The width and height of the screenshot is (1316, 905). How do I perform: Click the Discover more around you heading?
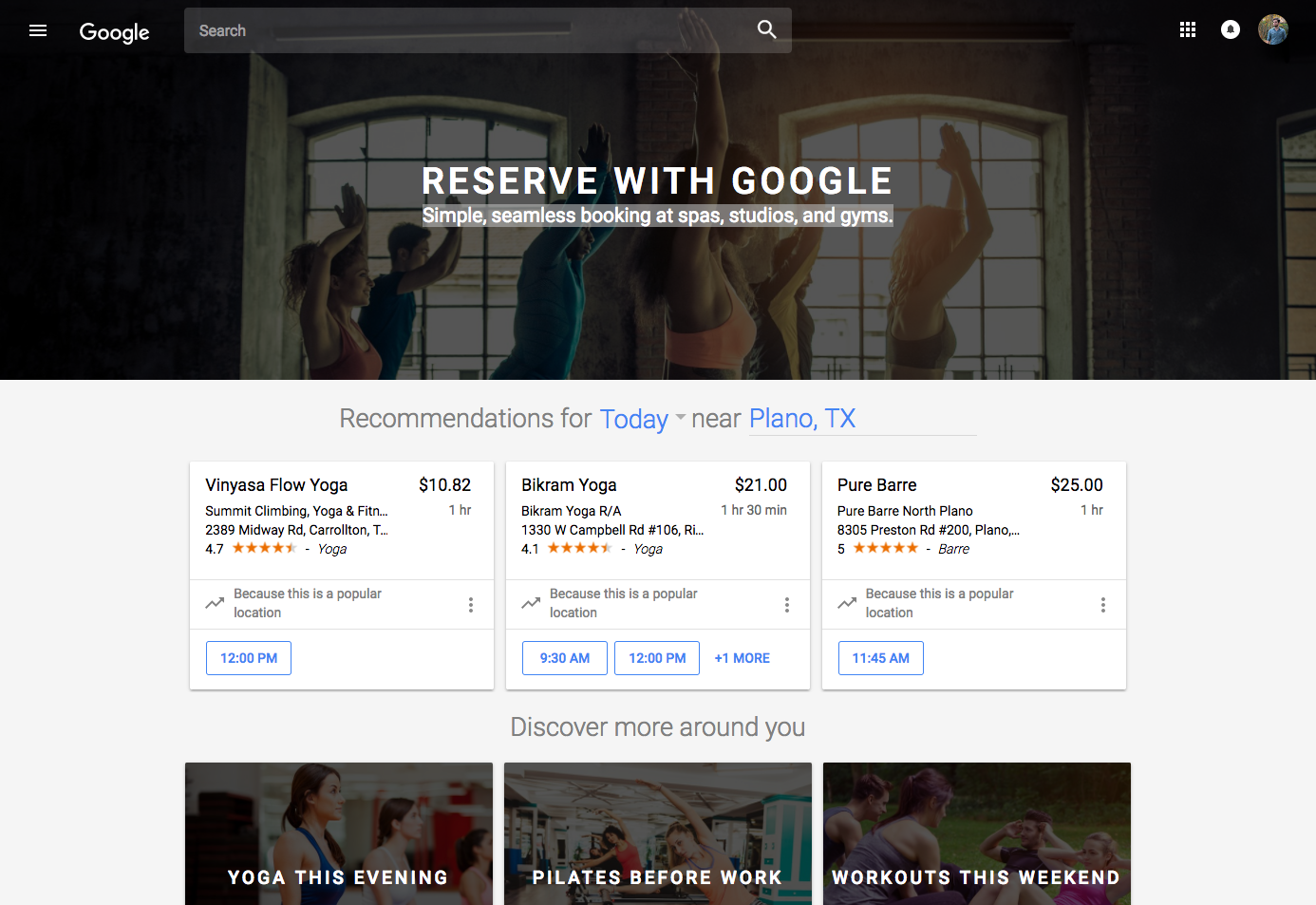(657, 727)
